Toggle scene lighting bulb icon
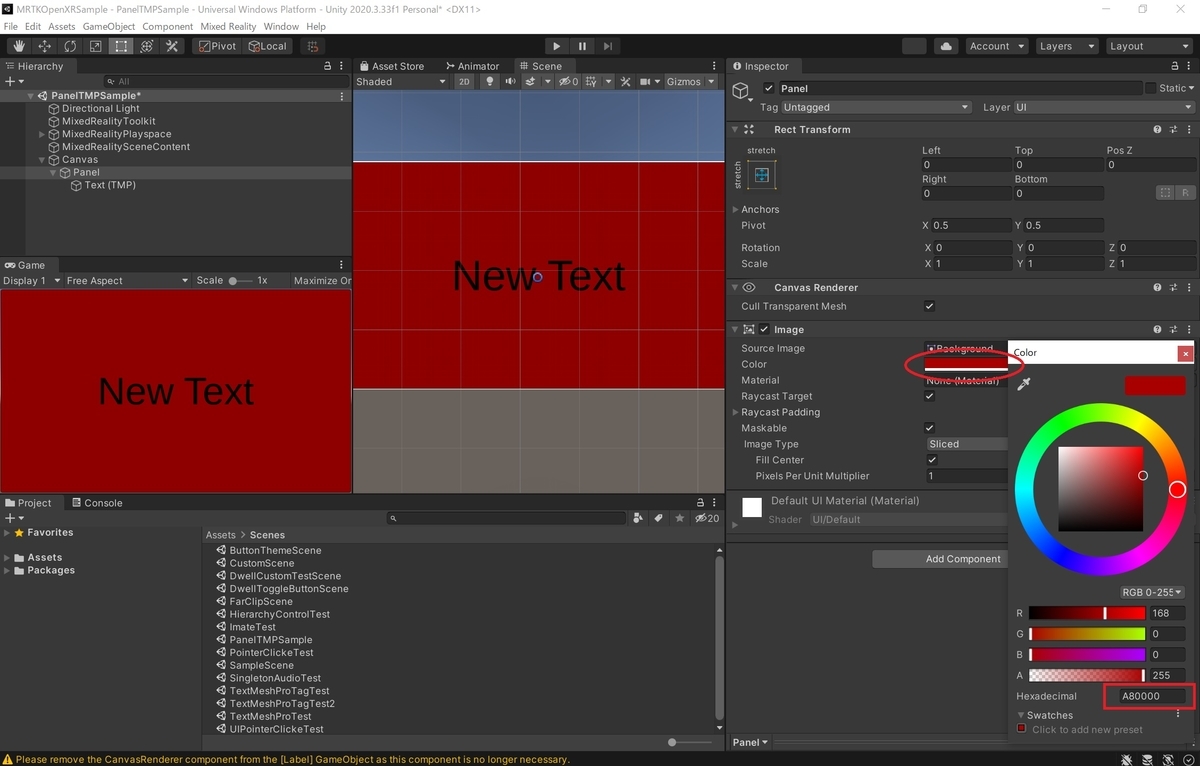 (489, 82)
